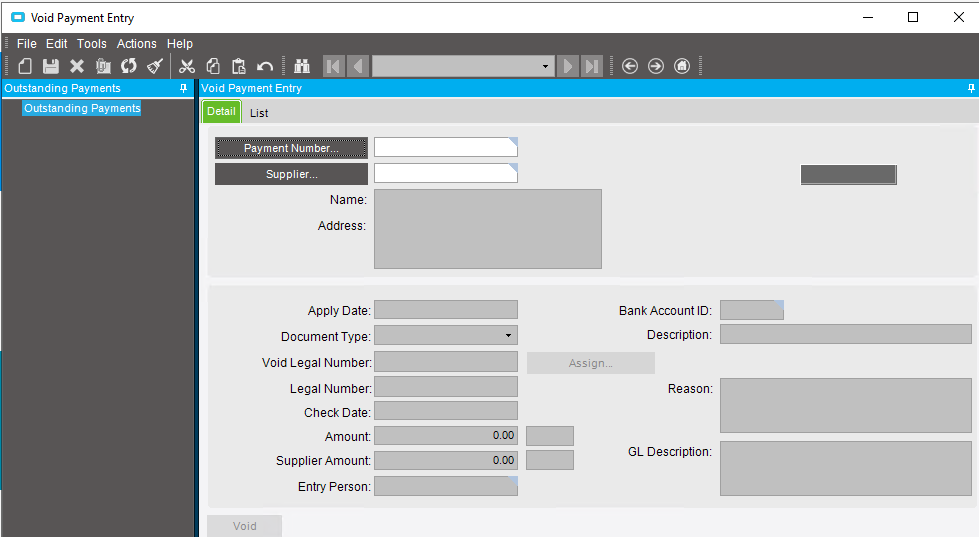The height and width of the screenshot is (537, 979).
Task: Open the Tools menu
Action: click(x=92, y=44)
